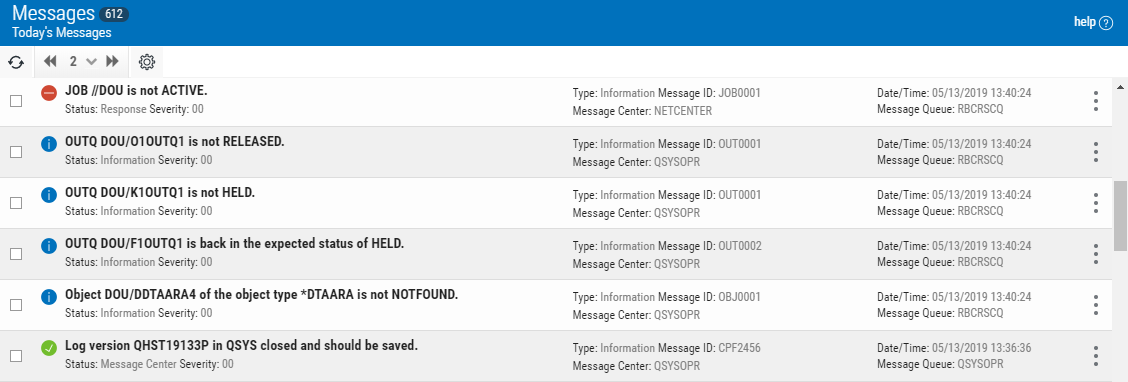Open actions menu for OUTQ DOU/O1OUTQ1 message
Screen dimensions: 1128x382
click(x=1096, y=152)
